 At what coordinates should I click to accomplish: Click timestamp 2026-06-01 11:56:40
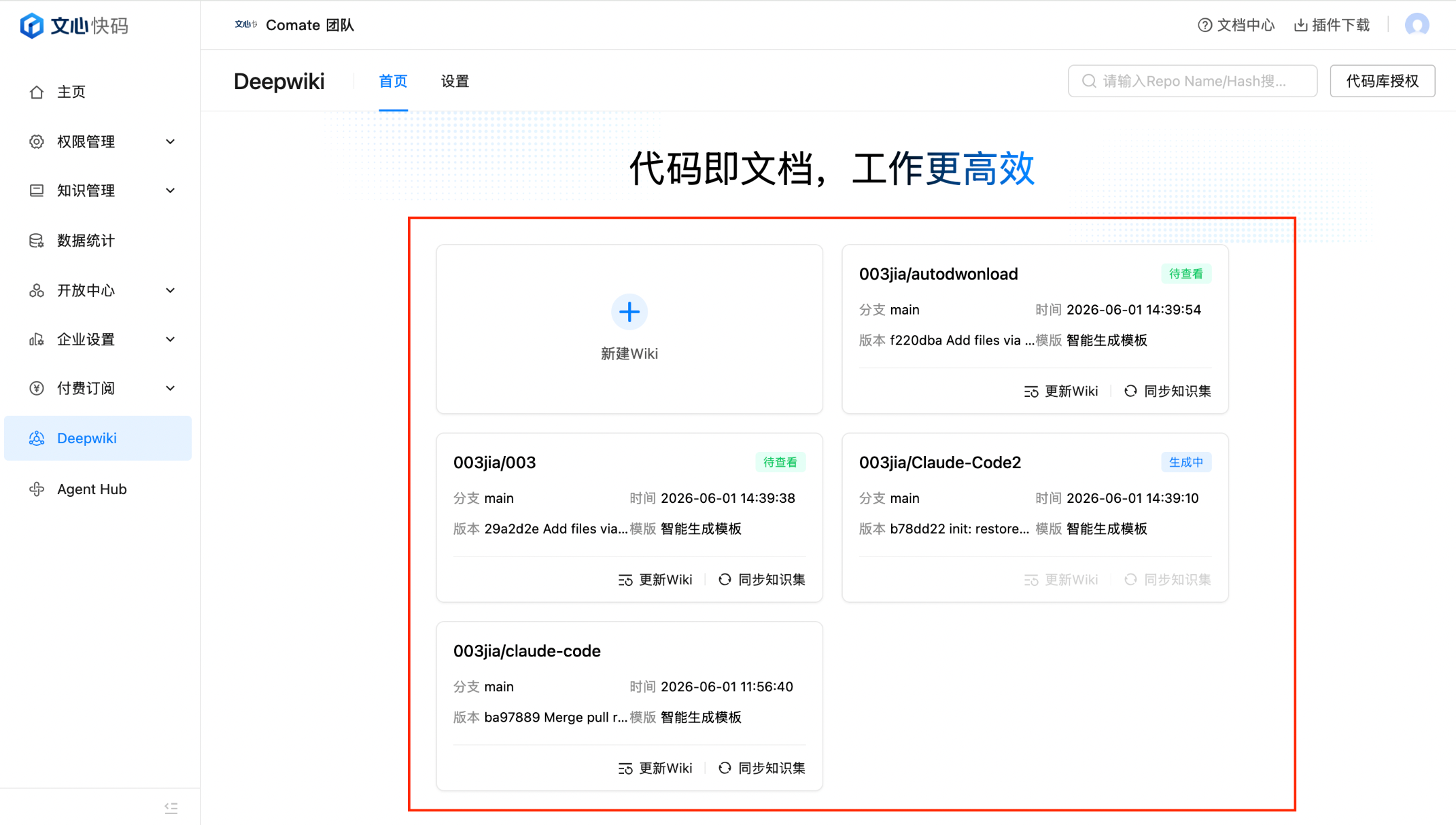(x=727, y=687)
